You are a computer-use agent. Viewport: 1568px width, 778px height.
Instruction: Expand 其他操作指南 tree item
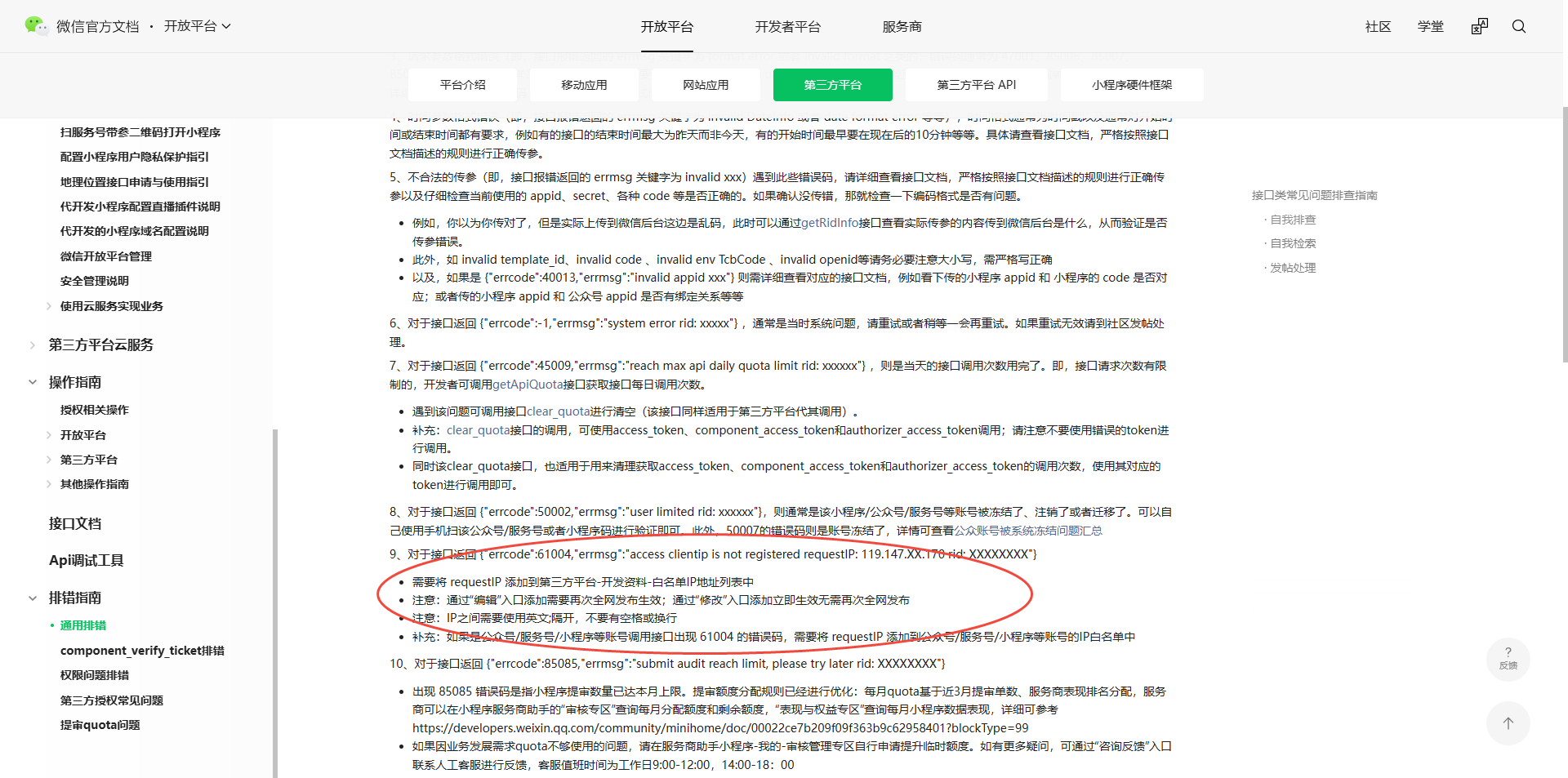49,484
